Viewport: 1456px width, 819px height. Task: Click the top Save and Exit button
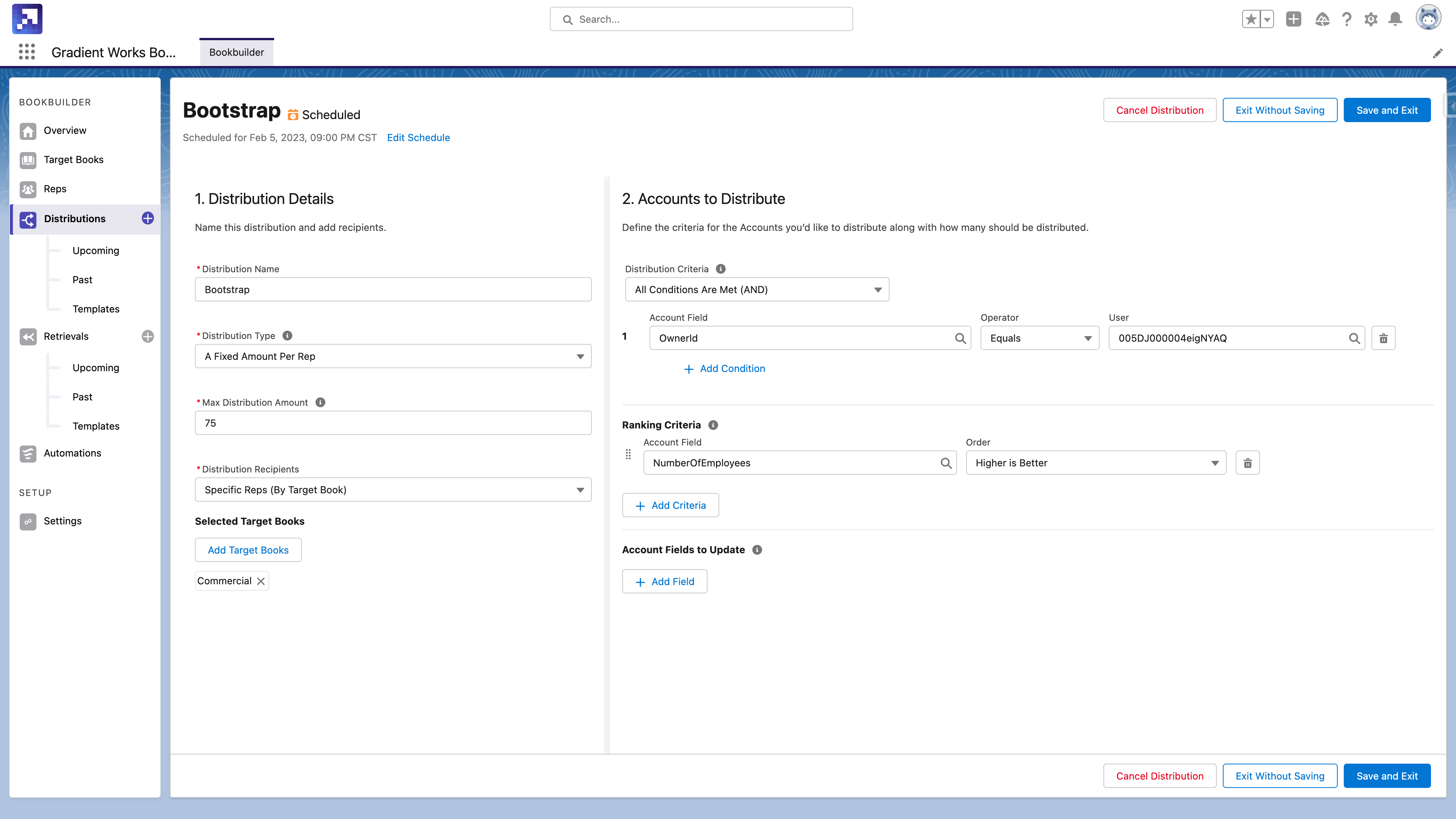click(1387, 110)
